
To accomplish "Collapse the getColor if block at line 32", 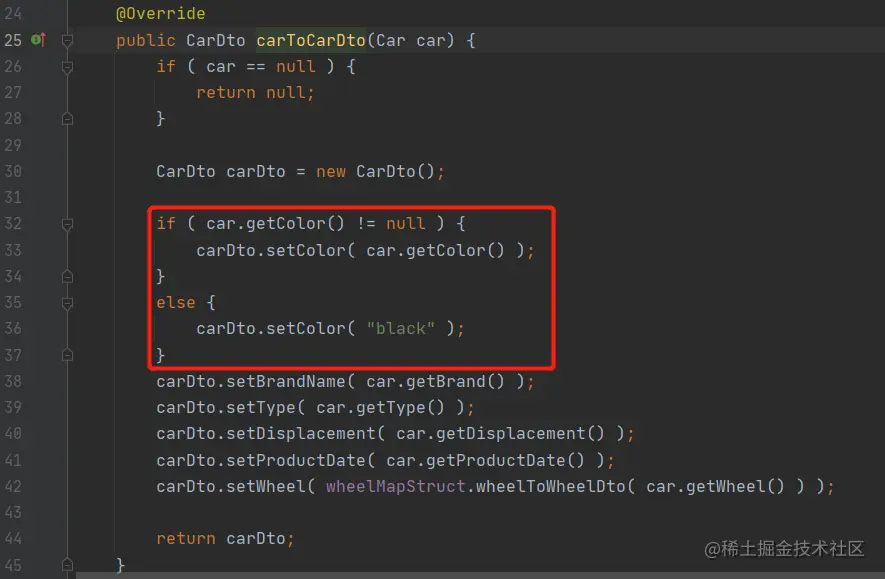I will [67, 225].
